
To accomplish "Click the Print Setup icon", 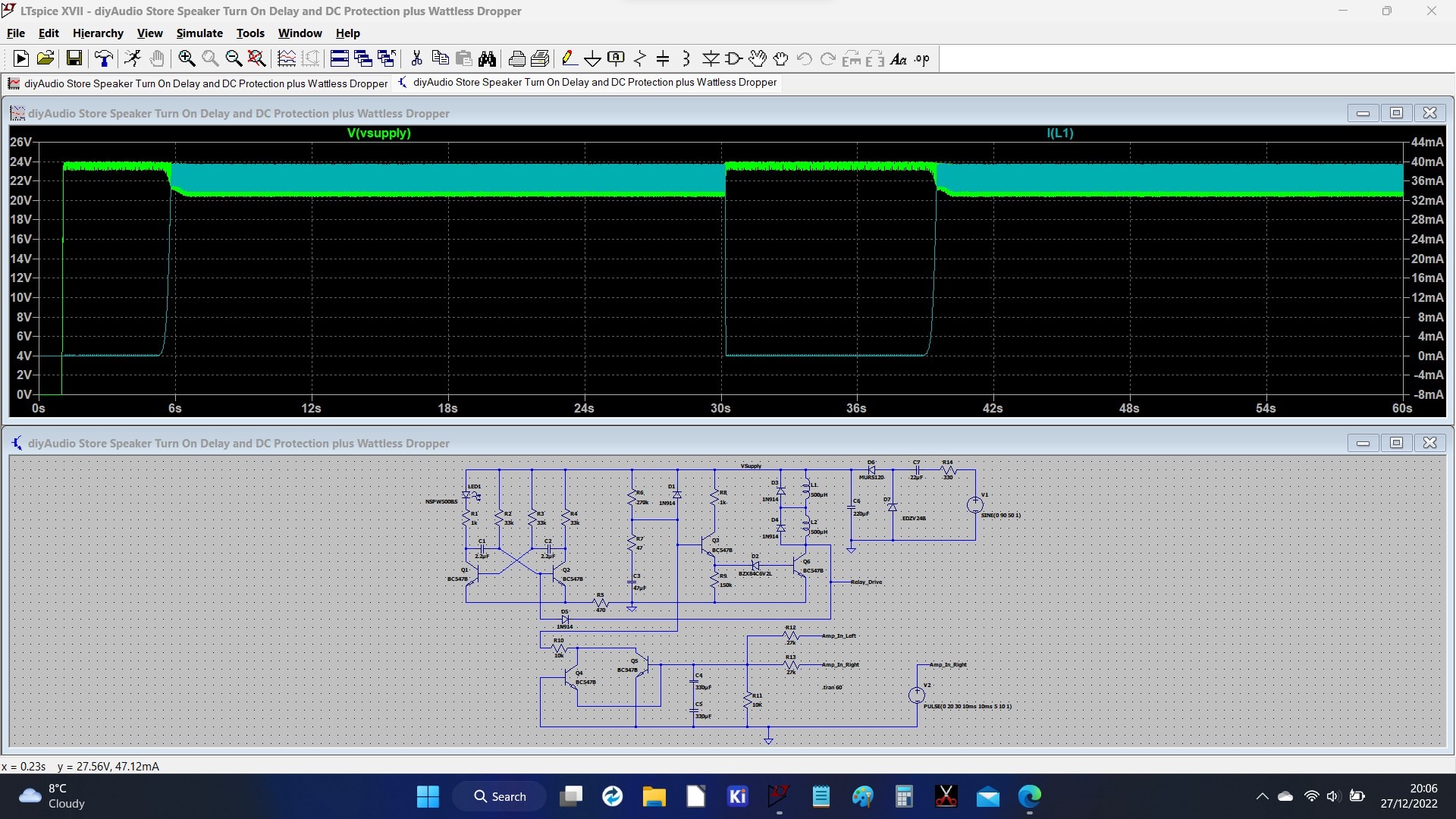I will coord(541,58).
